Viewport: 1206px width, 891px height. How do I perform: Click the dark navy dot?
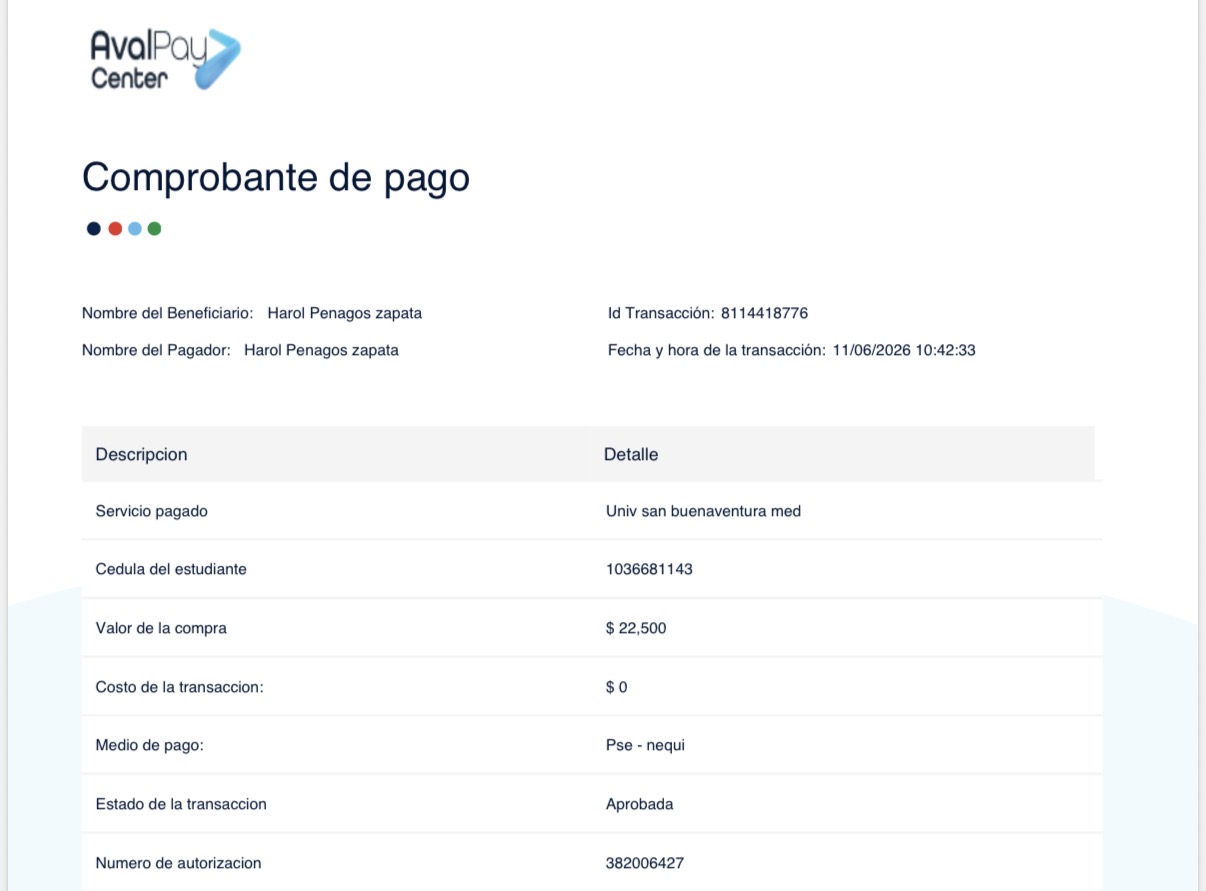click(94, 229)
